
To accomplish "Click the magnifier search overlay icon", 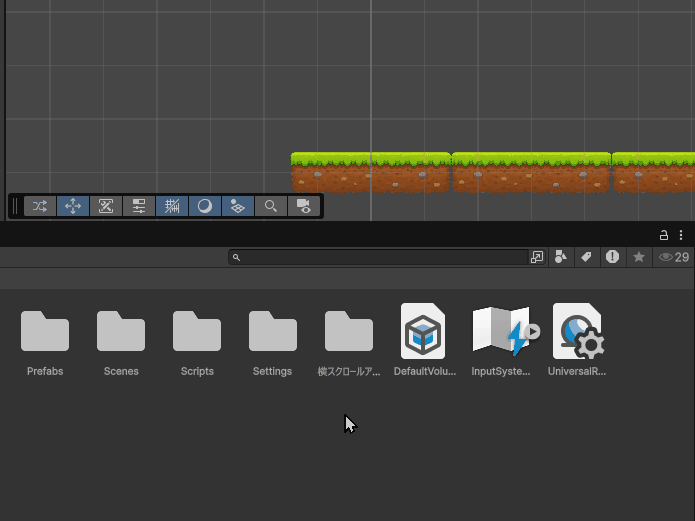I will (x=271, y=206).
